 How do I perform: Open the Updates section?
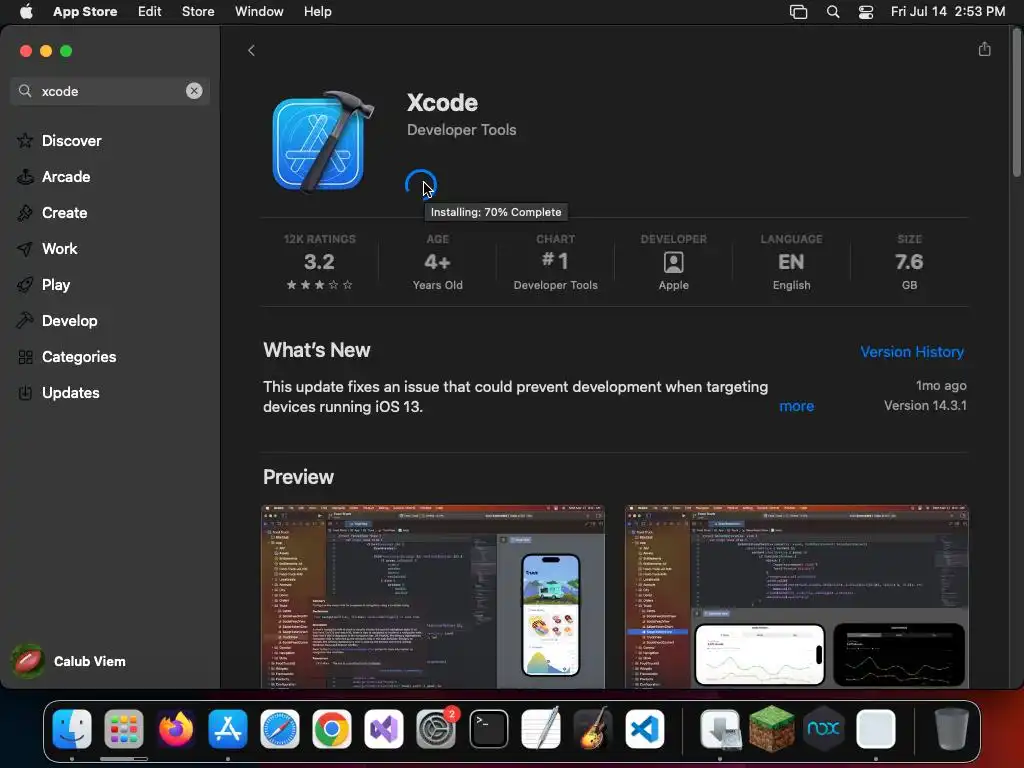coord(71,392)
